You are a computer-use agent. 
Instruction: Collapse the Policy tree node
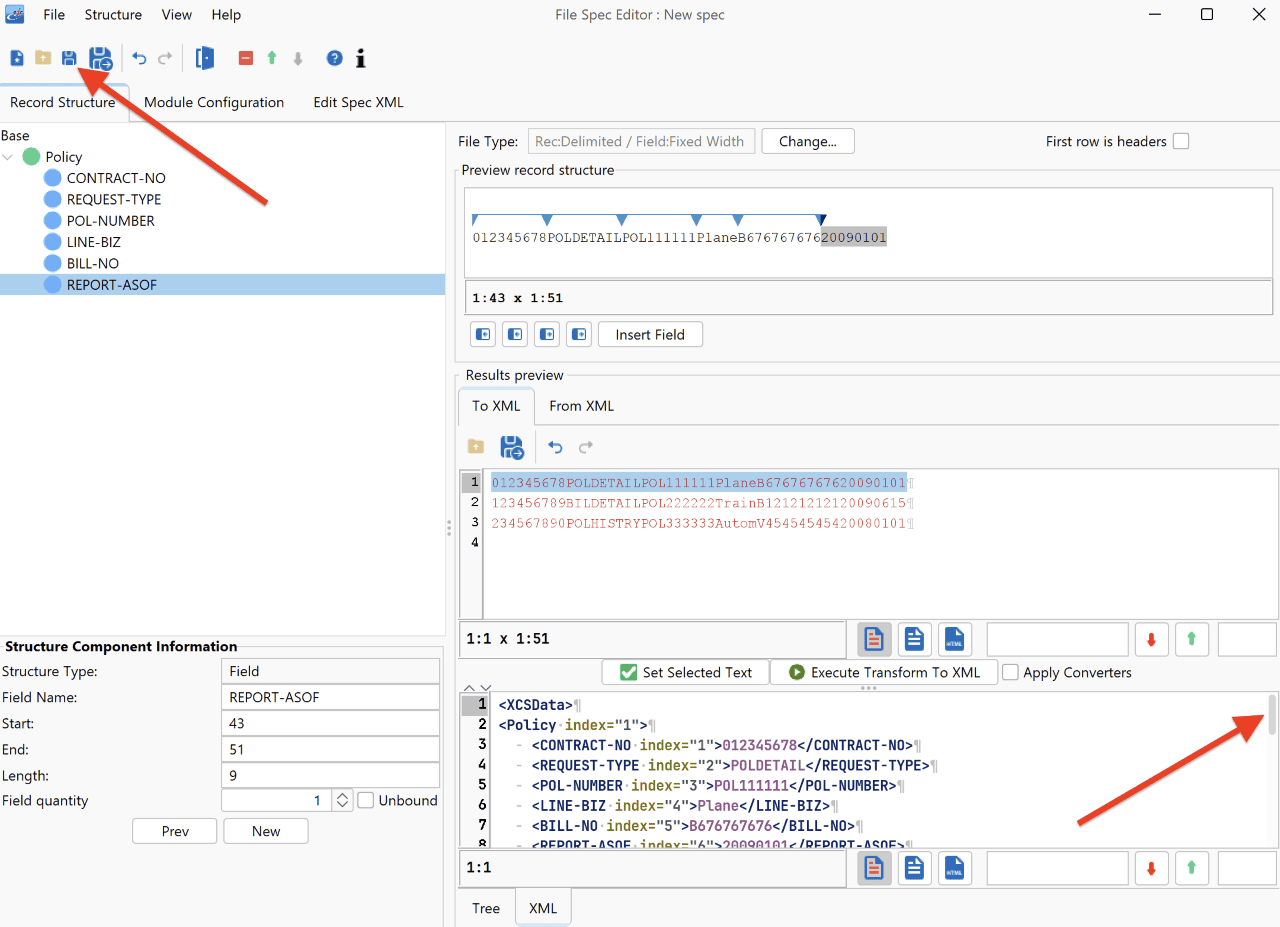click(9, 157)
